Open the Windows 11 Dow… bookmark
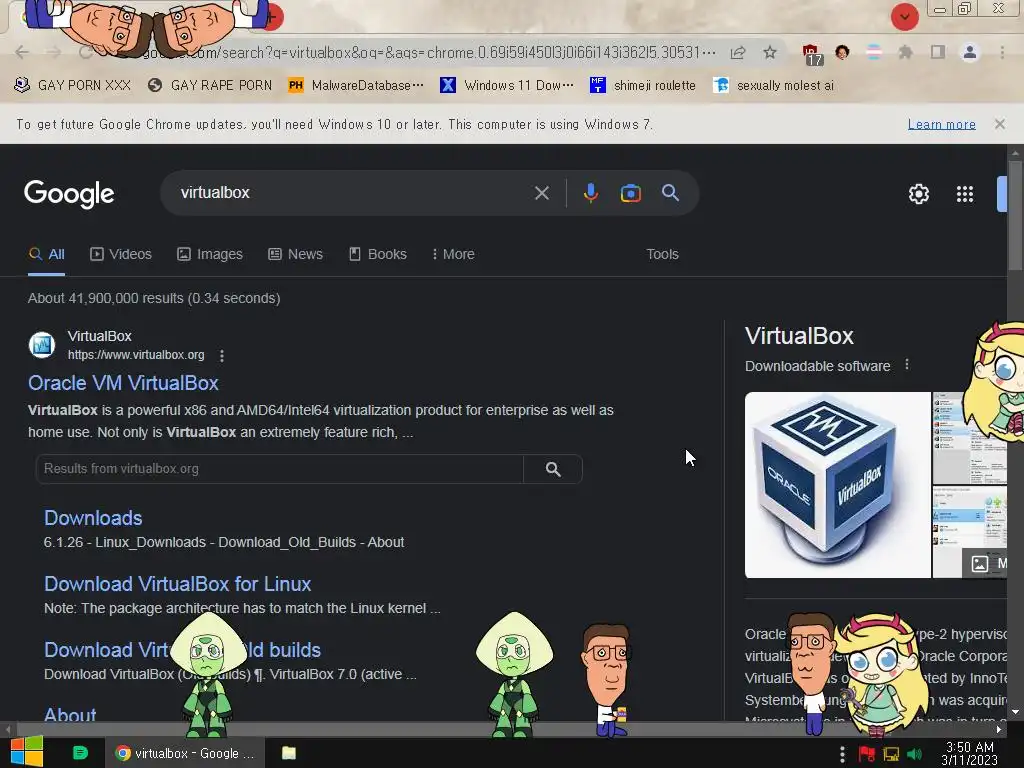This screenshot has height=768, width=1024. click(507, 86)
